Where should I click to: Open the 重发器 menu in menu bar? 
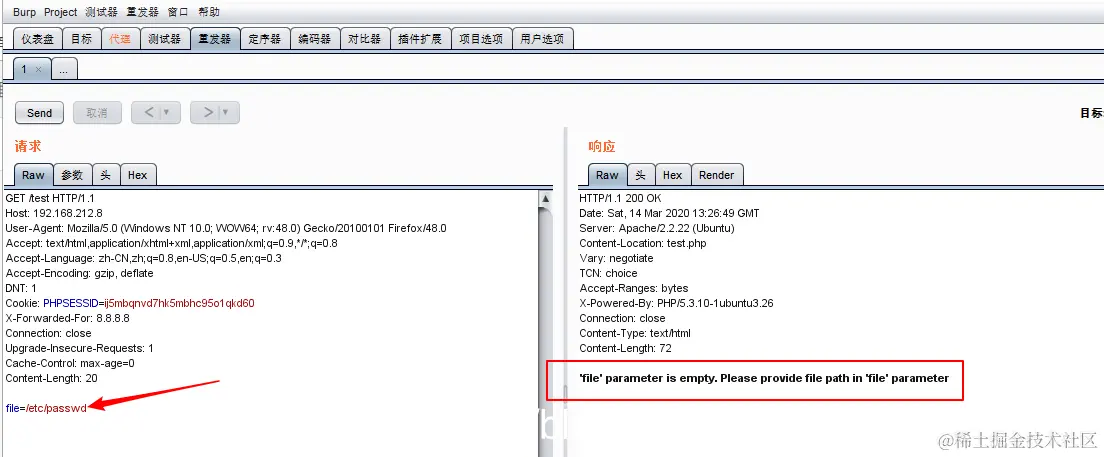[x=144, y=12]
